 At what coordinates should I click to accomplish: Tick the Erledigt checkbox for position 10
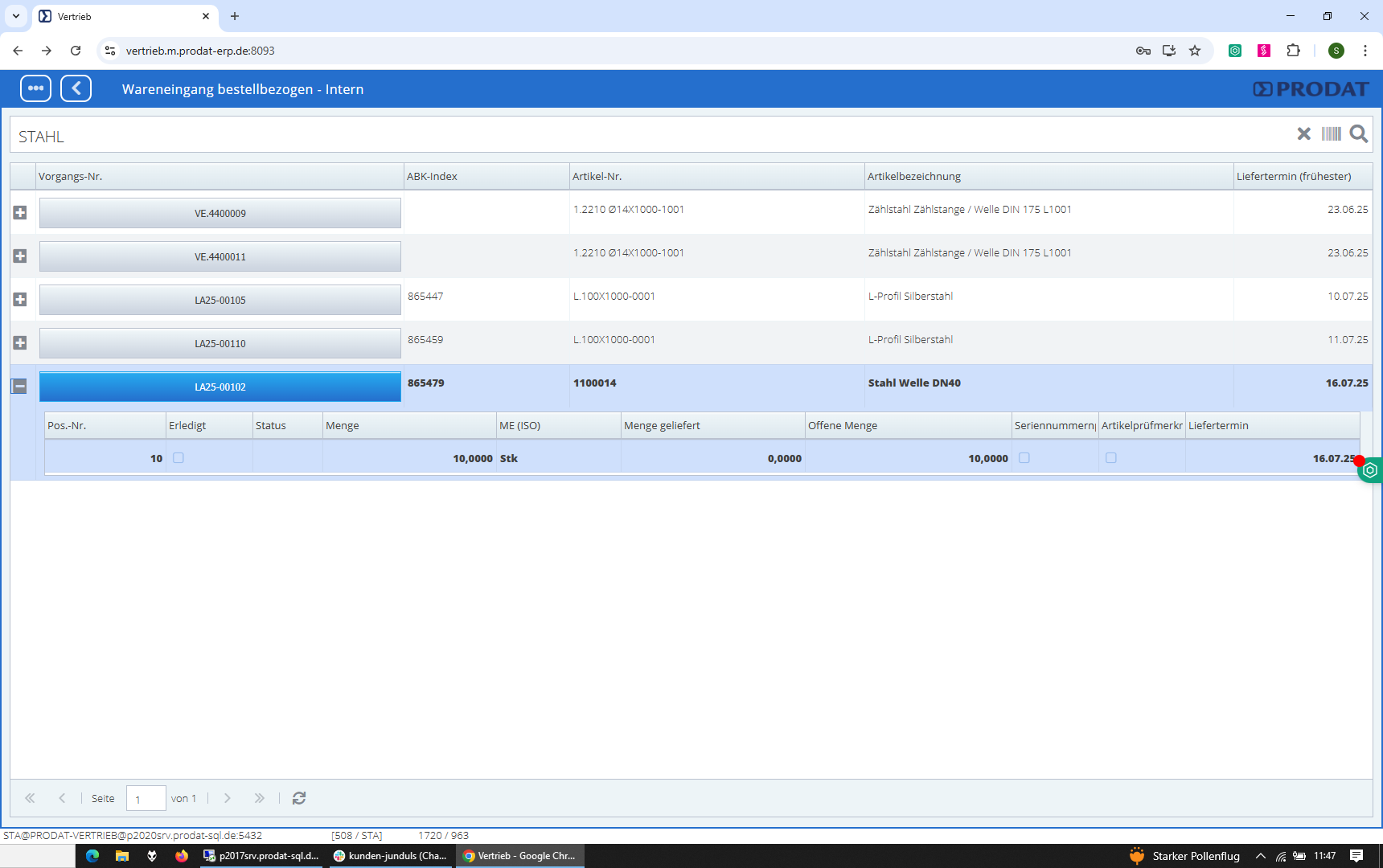coord(179,458)
